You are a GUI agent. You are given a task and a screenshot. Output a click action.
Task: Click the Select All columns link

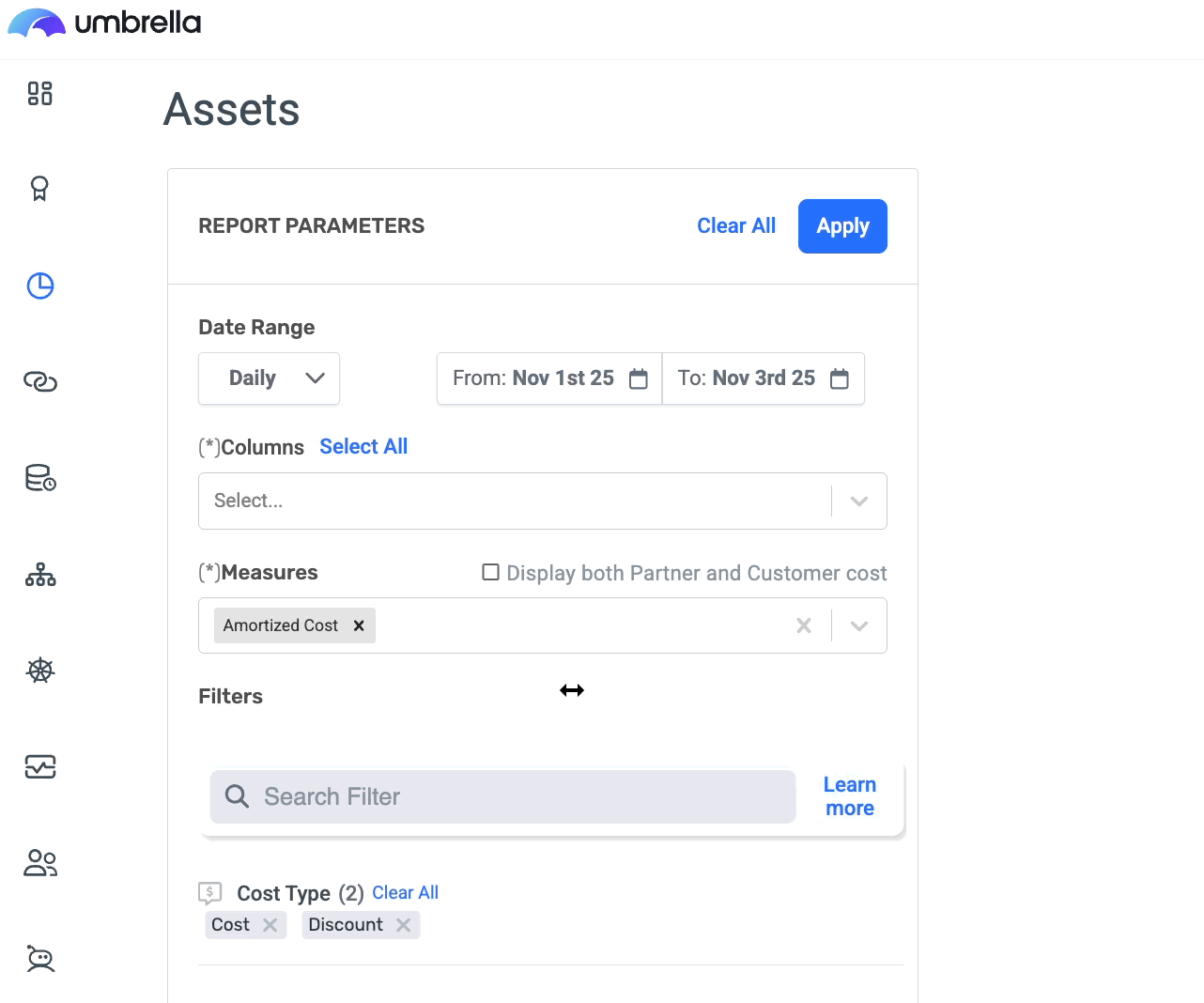coord(363,447)
